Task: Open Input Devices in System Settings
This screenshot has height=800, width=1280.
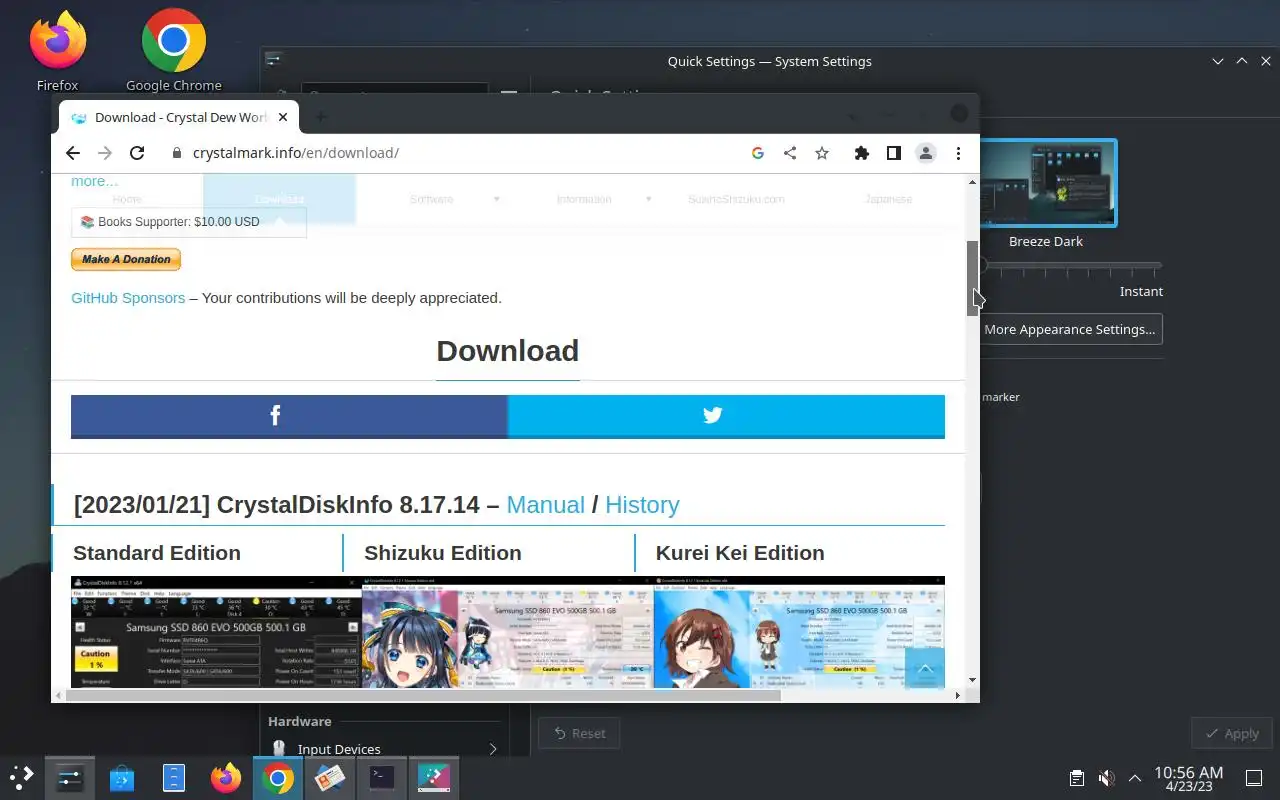Action: (384, 748)
